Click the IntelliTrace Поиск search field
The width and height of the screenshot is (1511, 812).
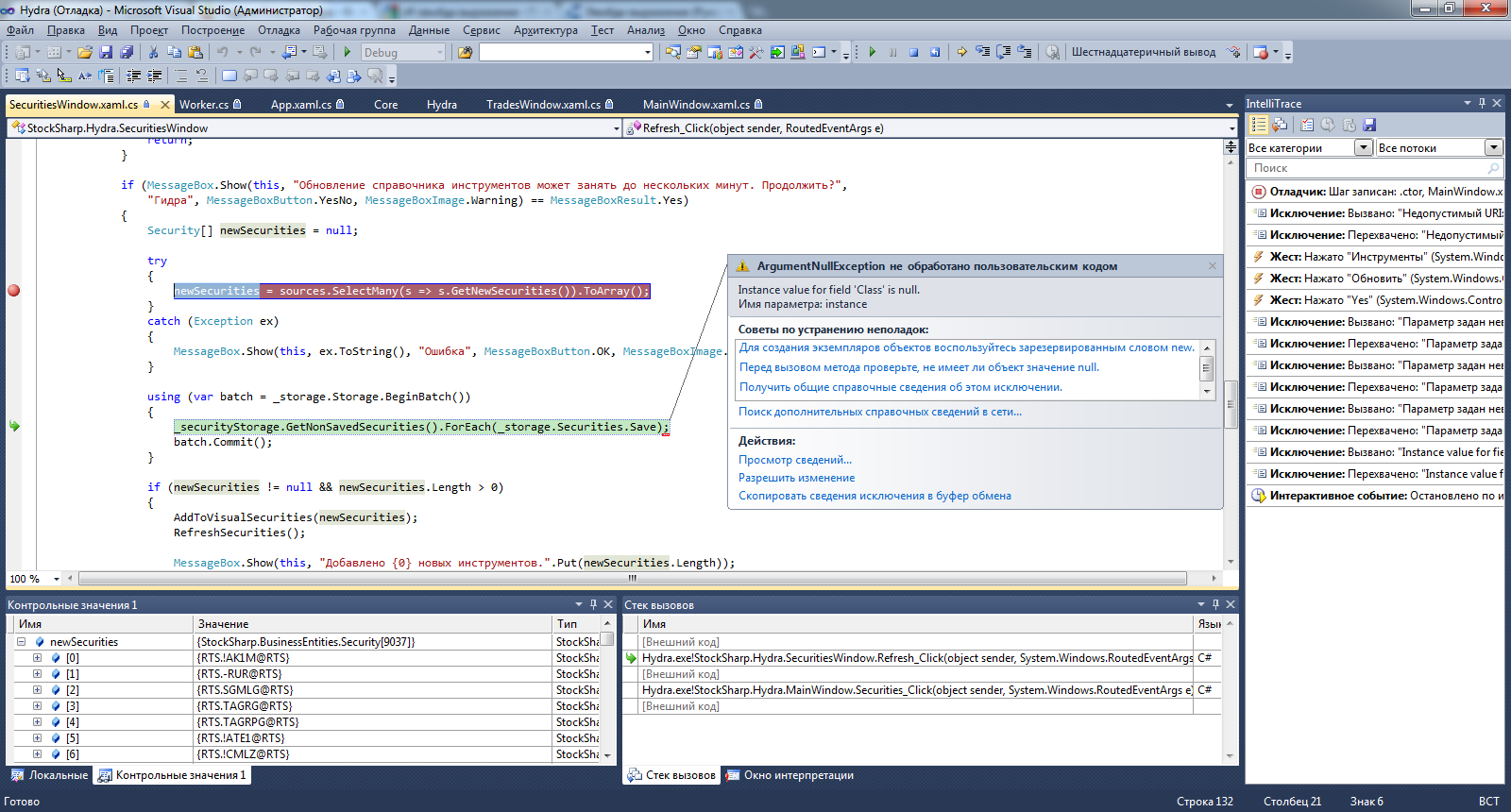pos(1375,168)
